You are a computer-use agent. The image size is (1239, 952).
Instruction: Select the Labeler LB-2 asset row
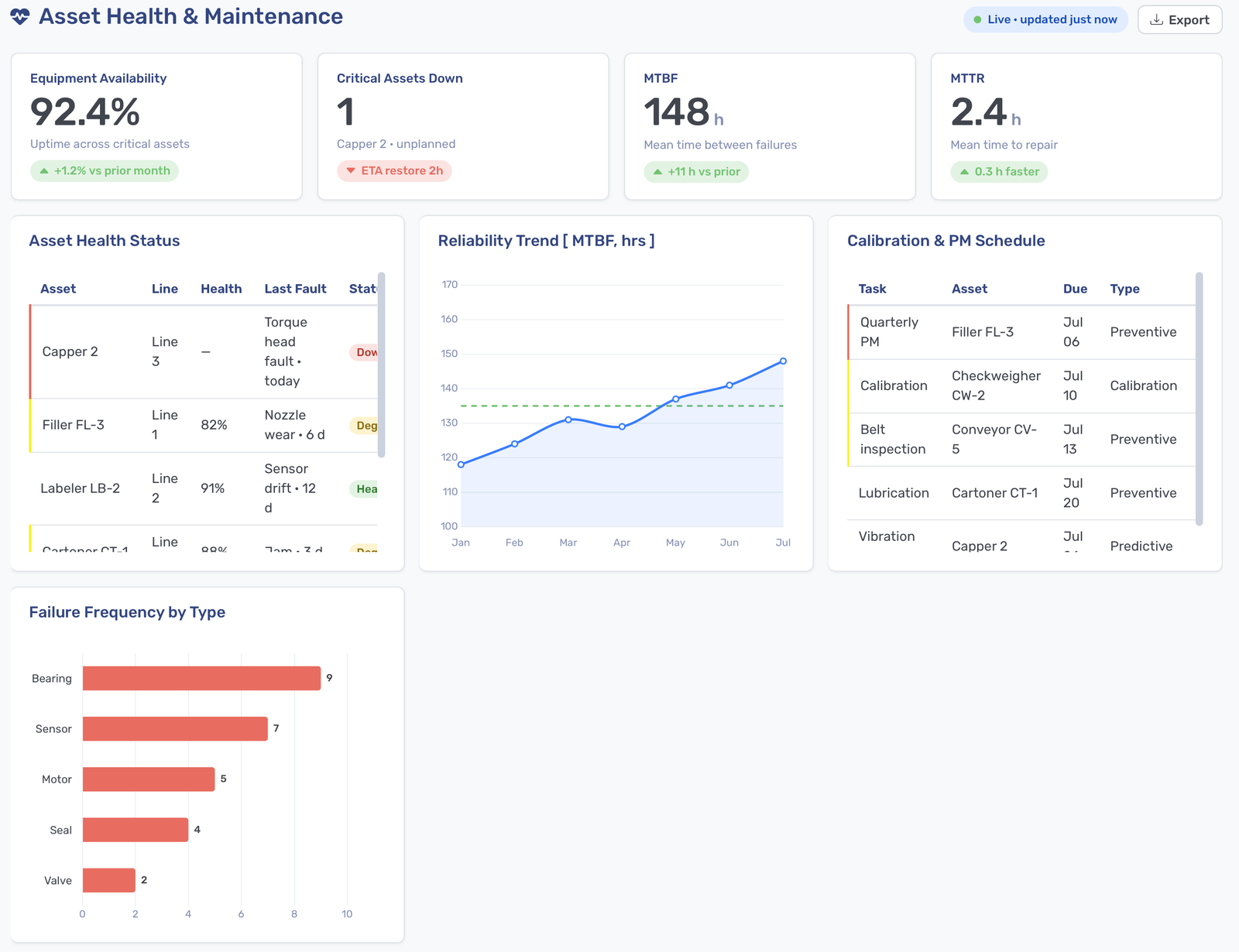point(204,488)
